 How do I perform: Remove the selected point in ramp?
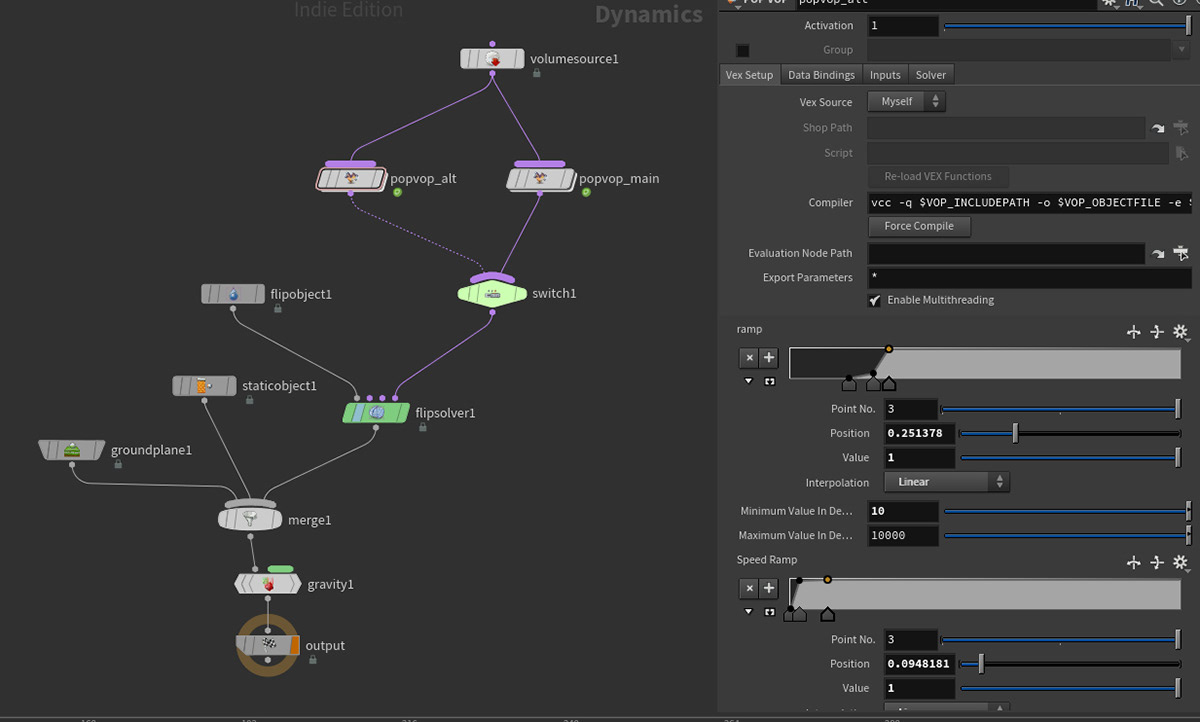pyautogui.click(x=749, y=358)
